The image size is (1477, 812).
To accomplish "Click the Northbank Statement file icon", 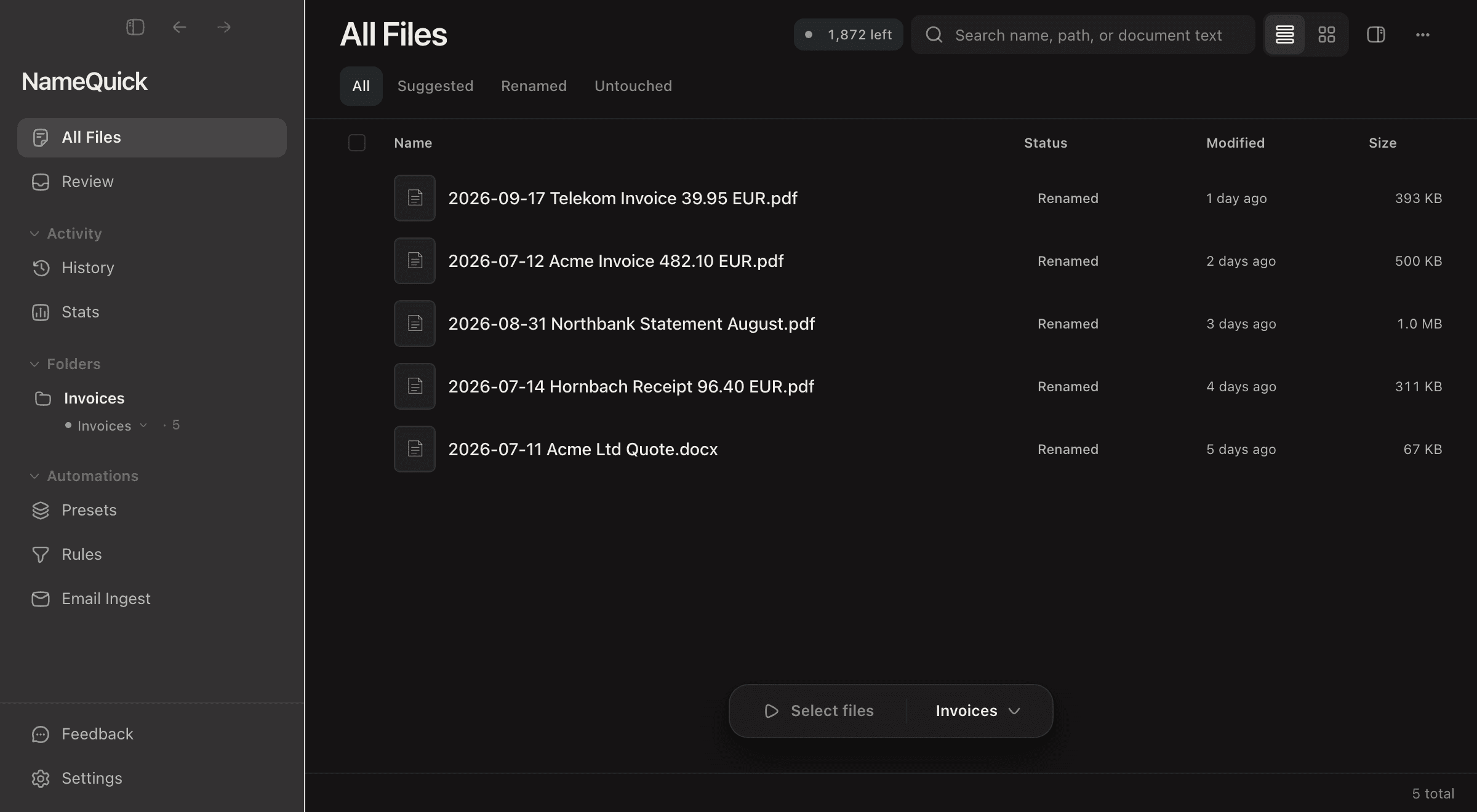I will [415, 324].
